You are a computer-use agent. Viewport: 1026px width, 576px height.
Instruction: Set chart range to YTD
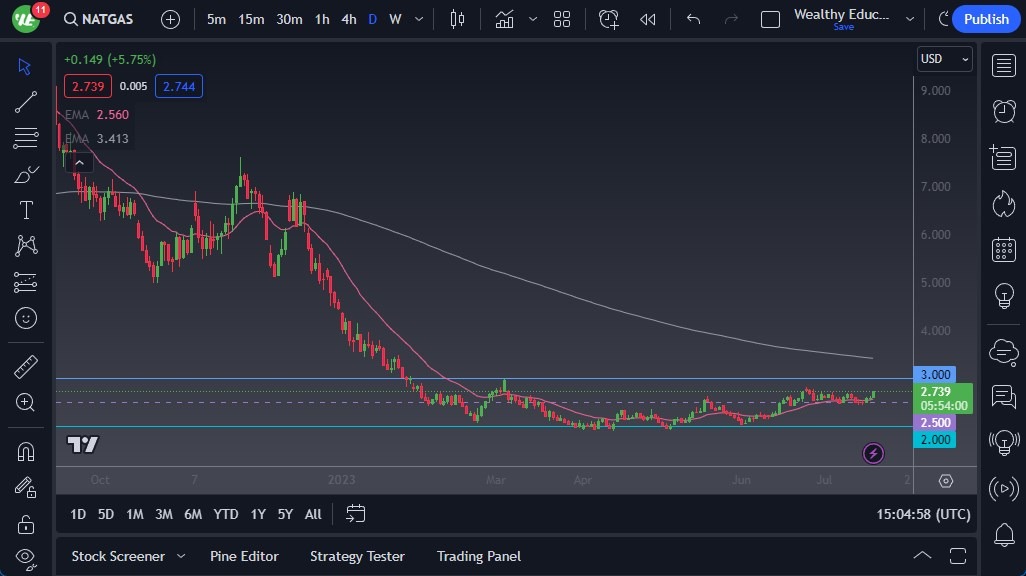pos(226,514)
